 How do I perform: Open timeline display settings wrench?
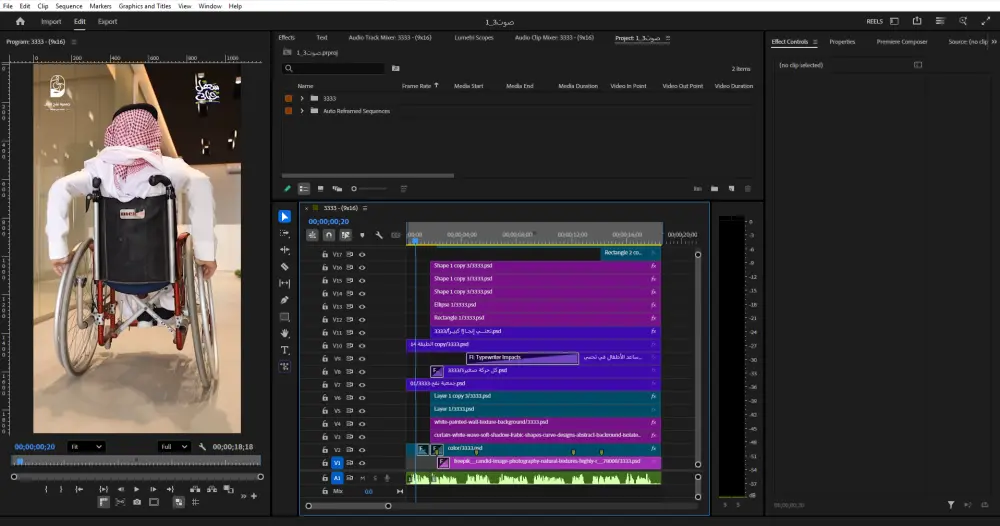click(x=379, y=236)
